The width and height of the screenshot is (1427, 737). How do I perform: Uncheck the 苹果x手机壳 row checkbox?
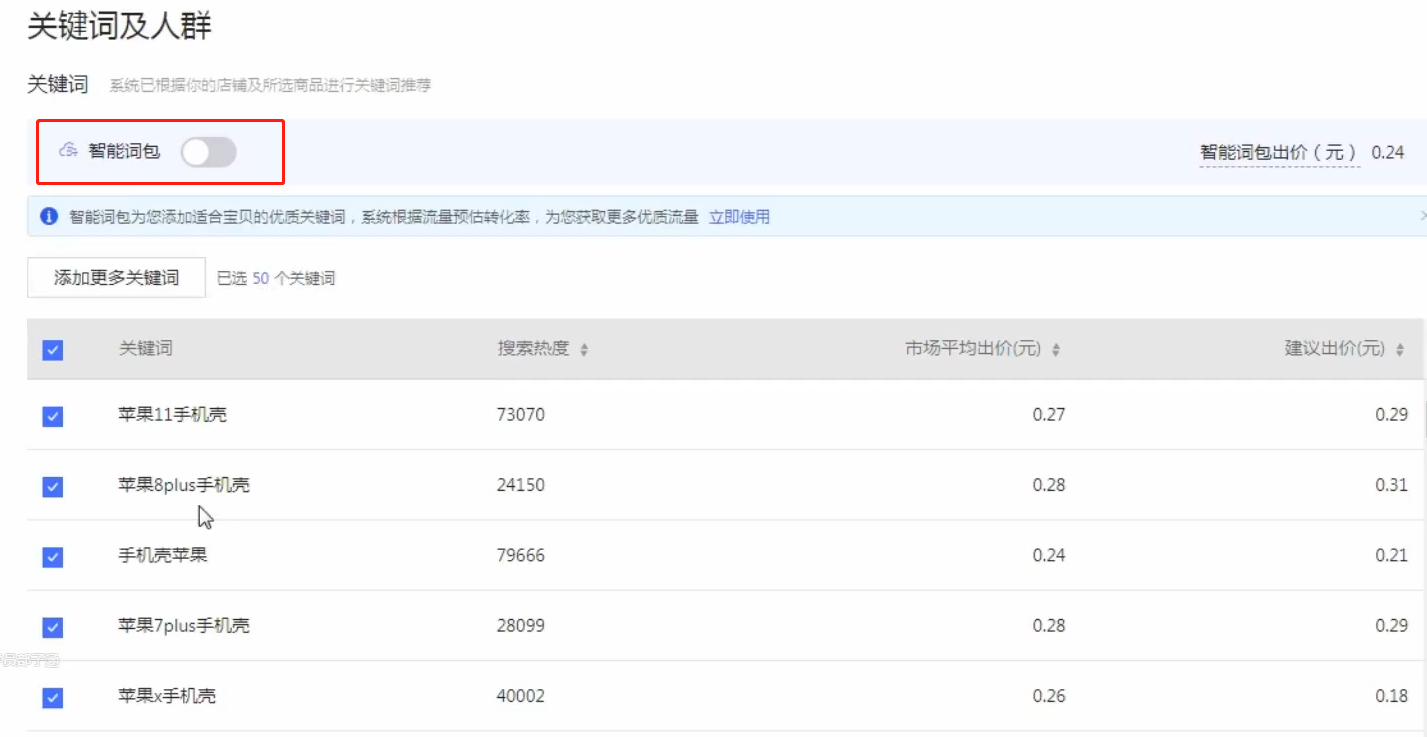pos(53,698)
